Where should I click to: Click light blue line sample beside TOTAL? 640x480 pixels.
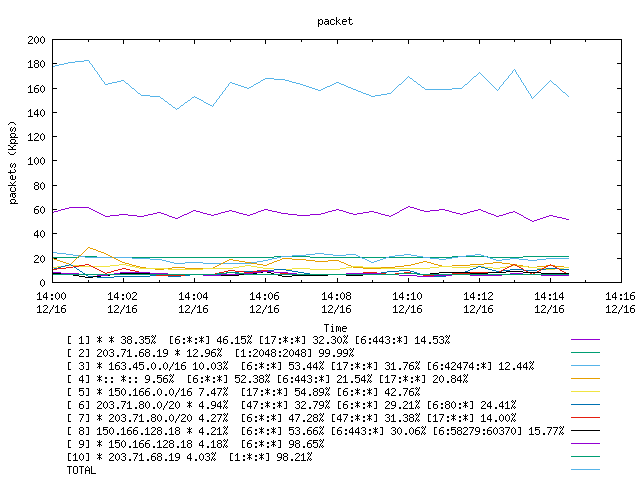(x=585, y=470)
